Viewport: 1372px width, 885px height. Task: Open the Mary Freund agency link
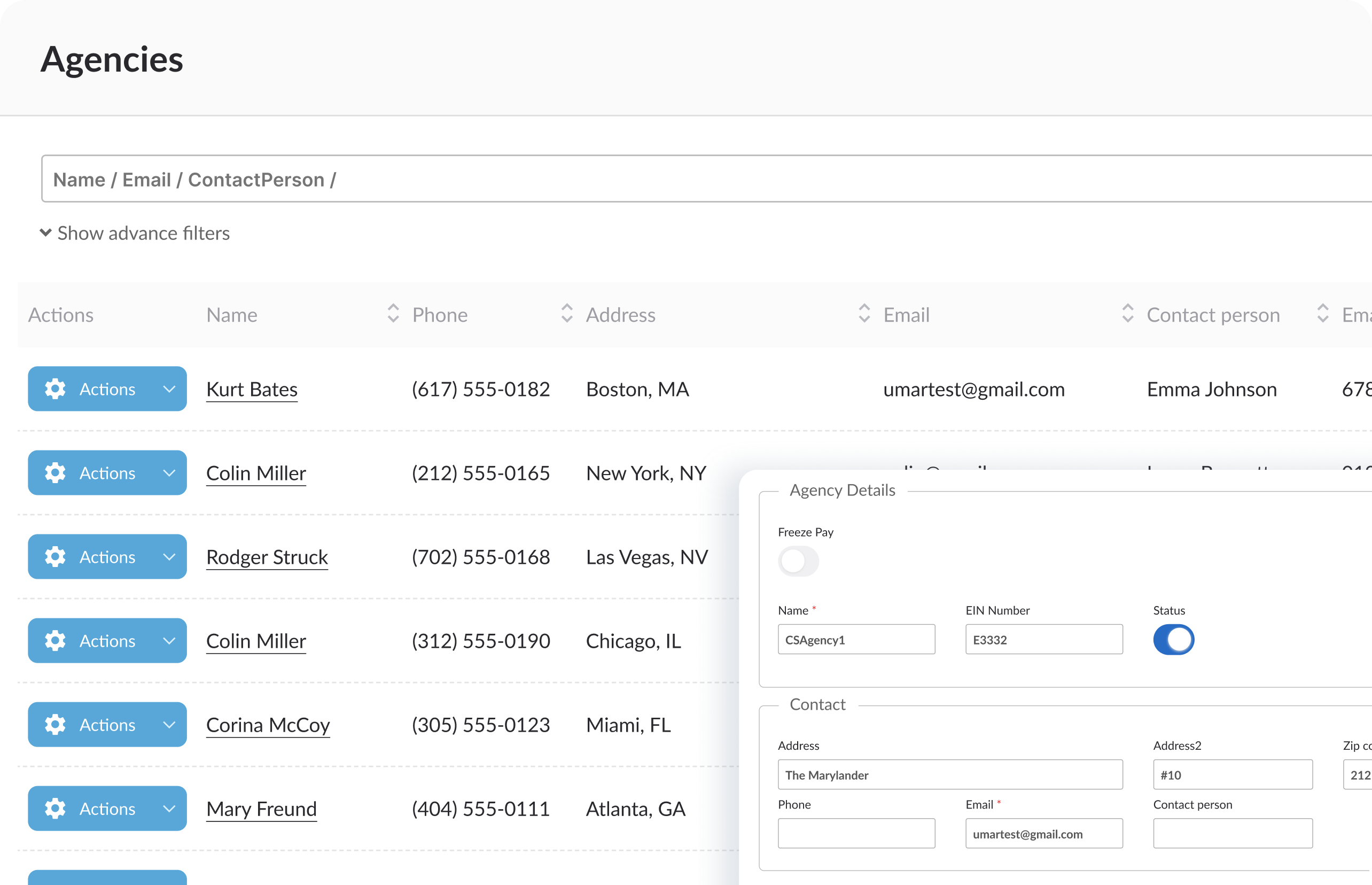(261, 809)
